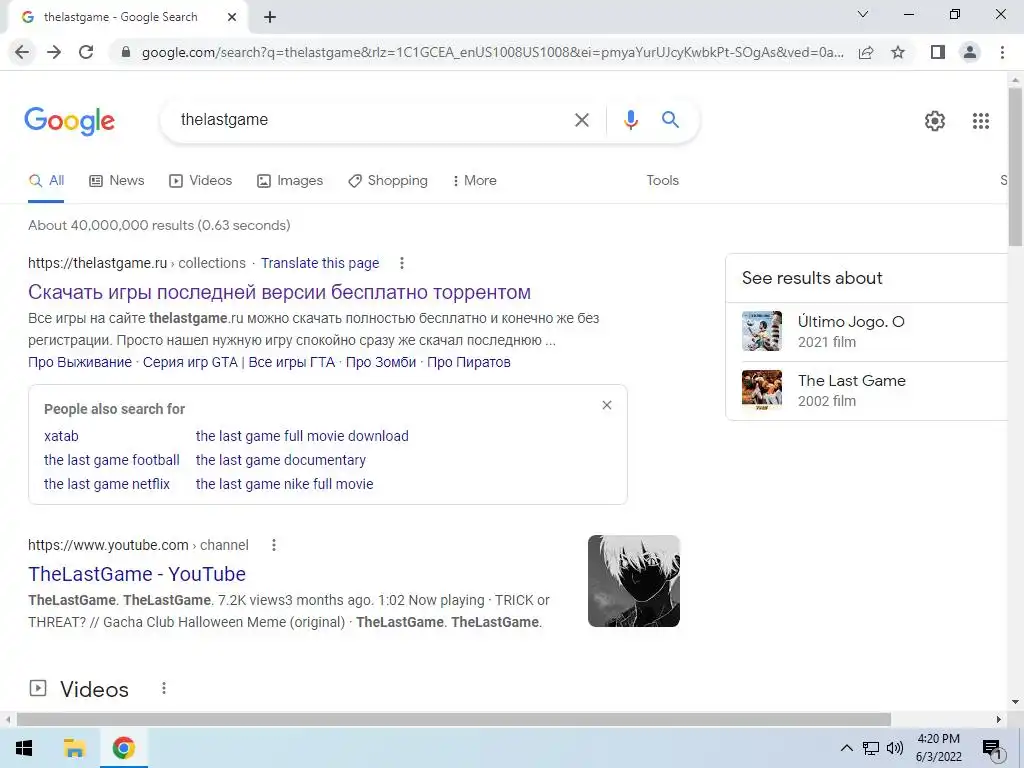The image size is (1024, 768).
Task: Click the last game documentary suggestion
Action: click(281, 460)
